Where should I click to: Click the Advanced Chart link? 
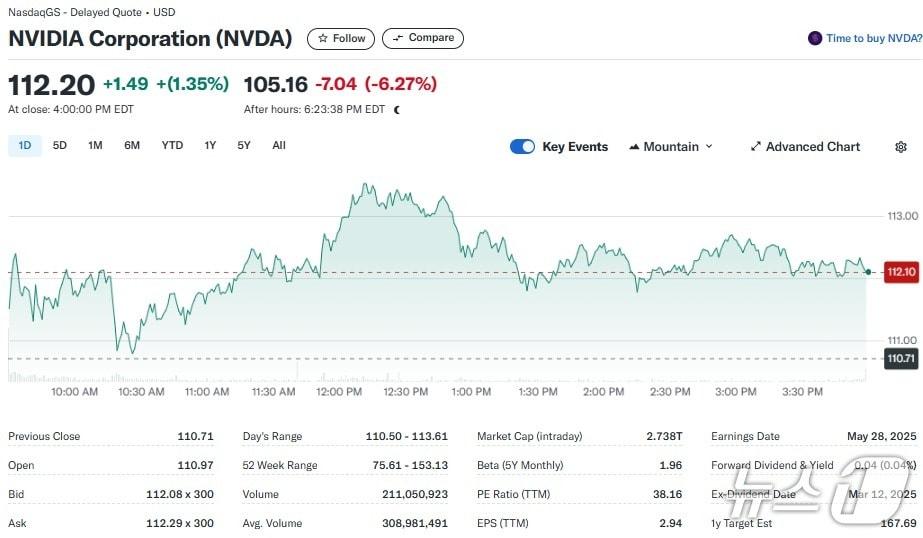(812, 147)
